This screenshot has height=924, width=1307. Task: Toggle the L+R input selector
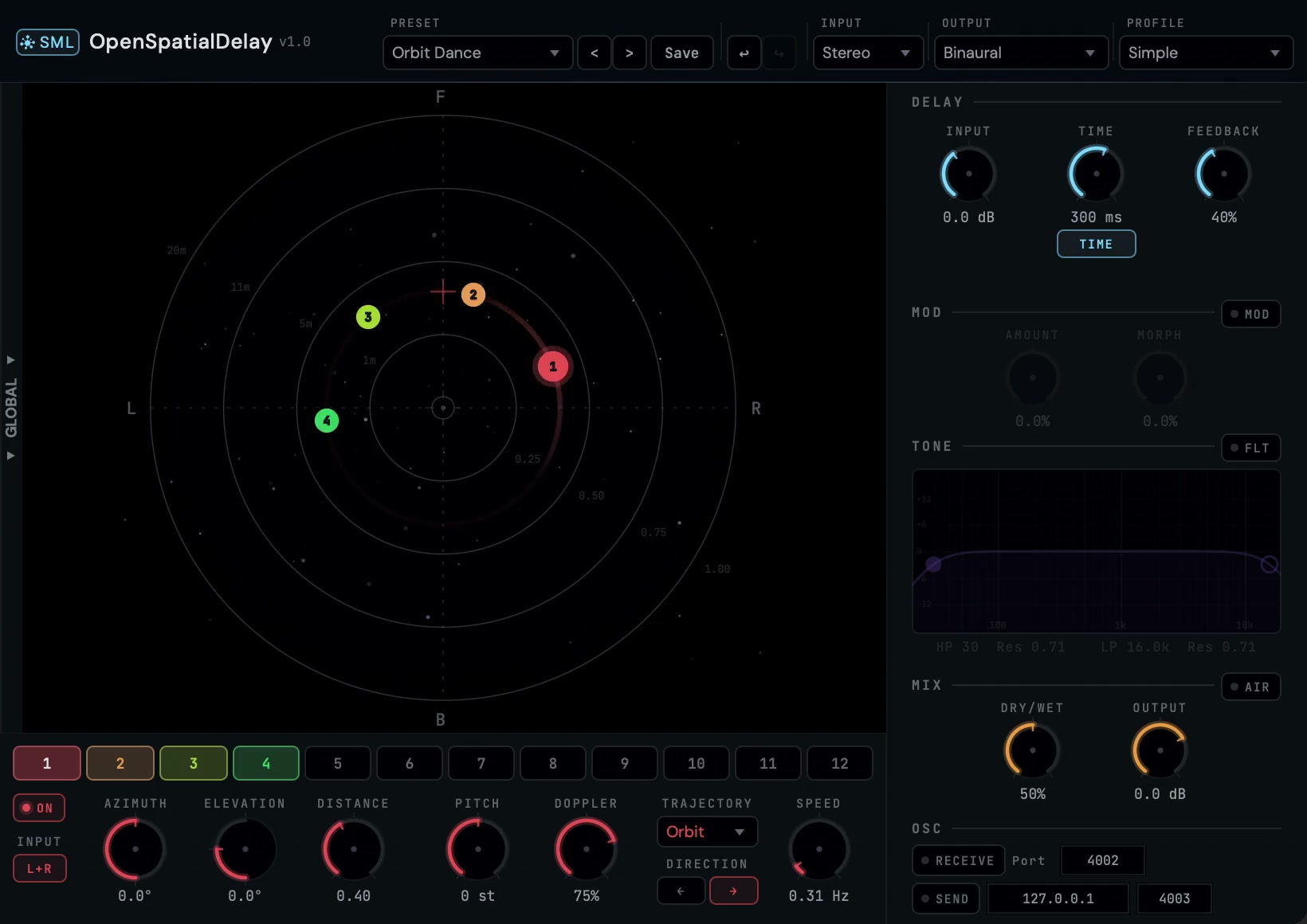[40, 868]
